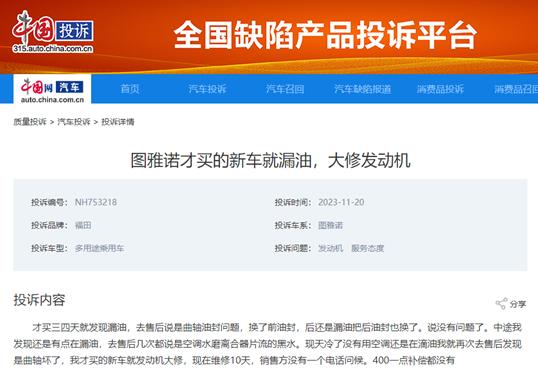538x370 pixels.
Task: Click auto.china.com.cn text under logo
Action: tap(52, 100)
